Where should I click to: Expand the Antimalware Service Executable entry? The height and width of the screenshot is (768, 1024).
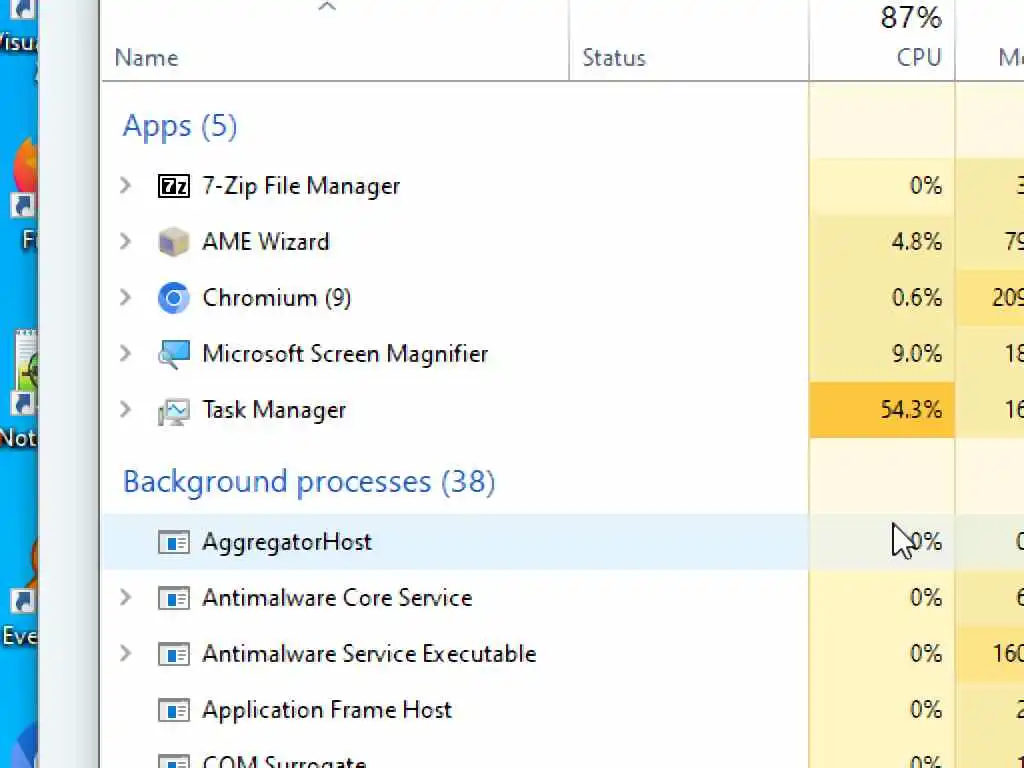[125, 654]
